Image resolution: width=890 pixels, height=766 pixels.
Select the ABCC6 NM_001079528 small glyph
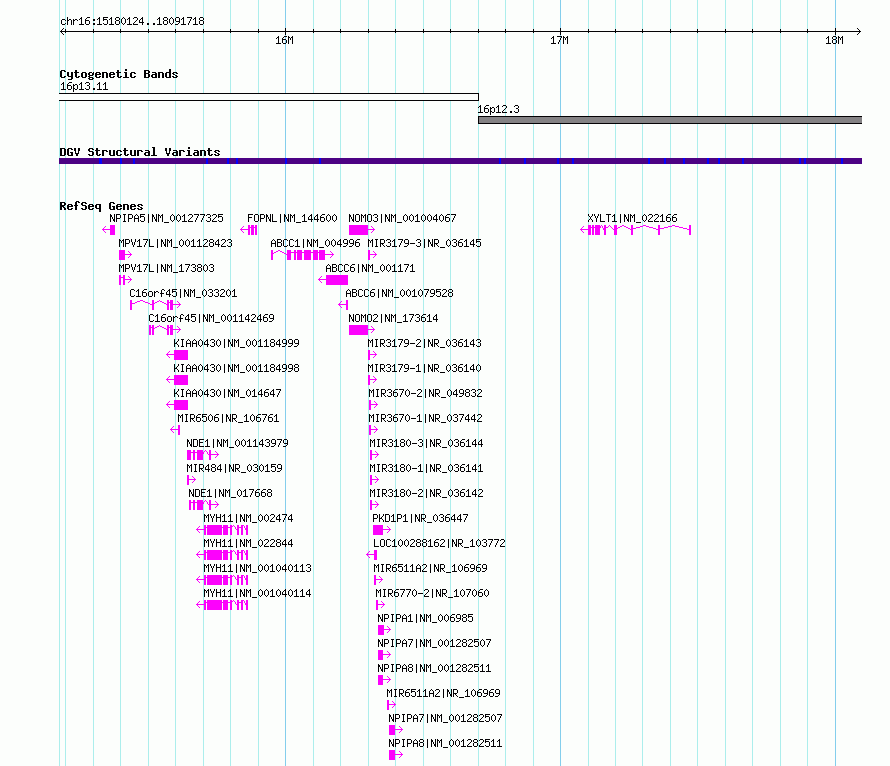343,305
